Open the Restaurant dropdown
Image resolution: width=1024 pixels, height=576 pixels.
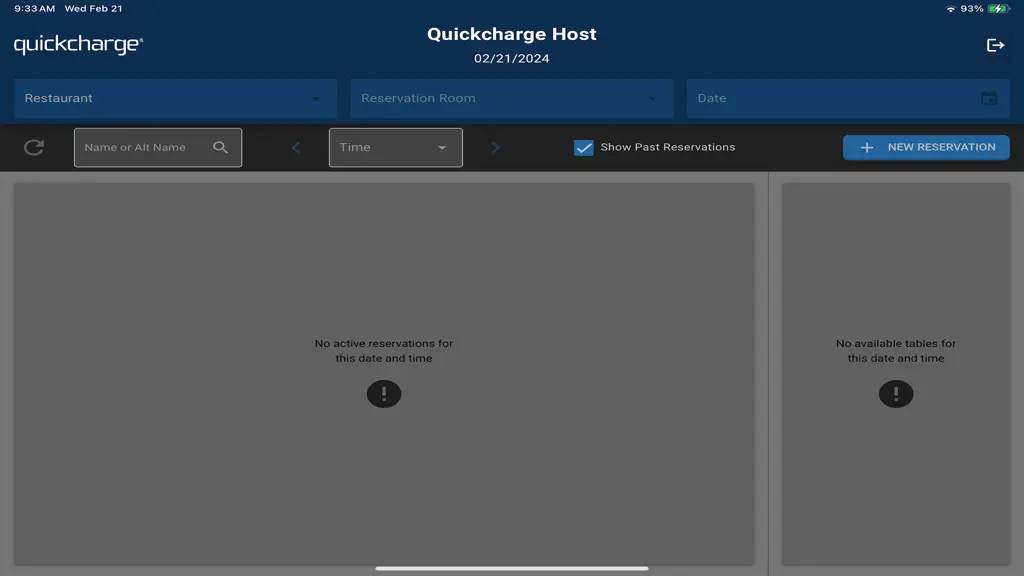(x=175, y=98)
